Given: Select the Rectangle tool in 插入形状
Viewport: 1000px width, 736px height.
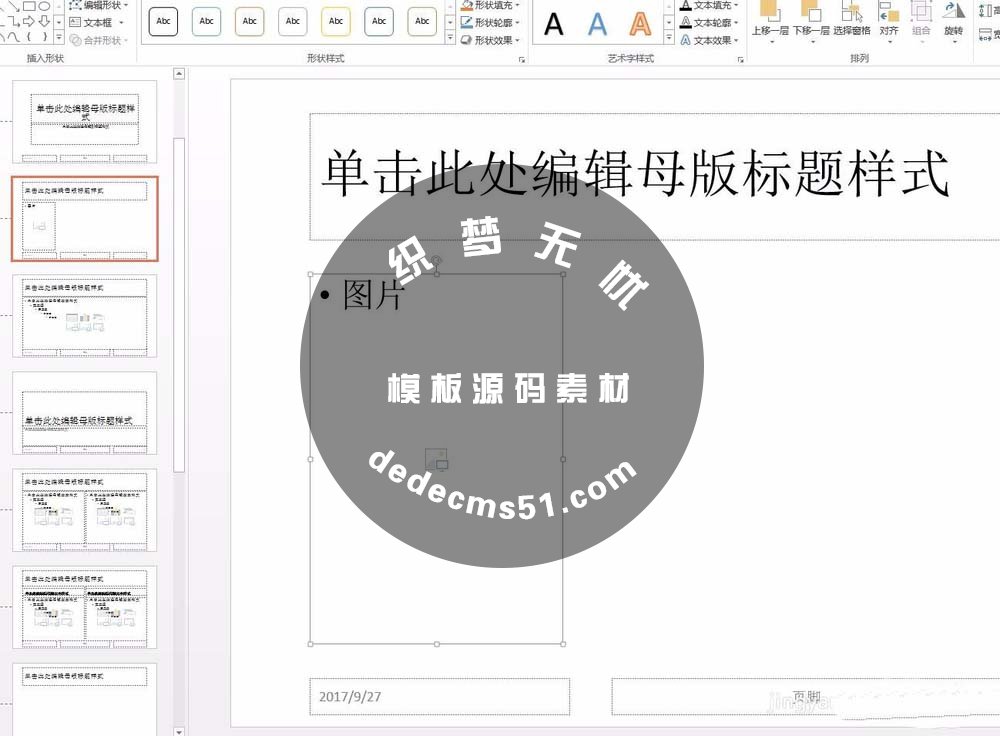Looking at the screenshot, I should click(27, 6).
